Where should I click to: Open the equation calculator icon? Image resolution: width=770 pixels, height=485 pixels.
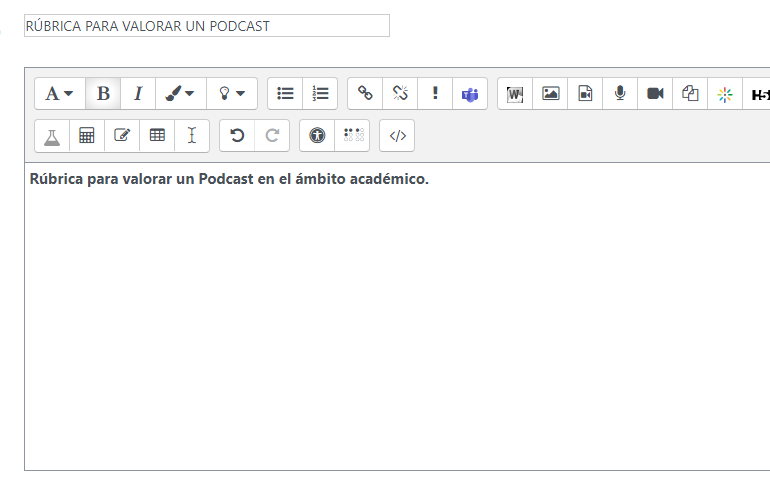tap(87, 135)
